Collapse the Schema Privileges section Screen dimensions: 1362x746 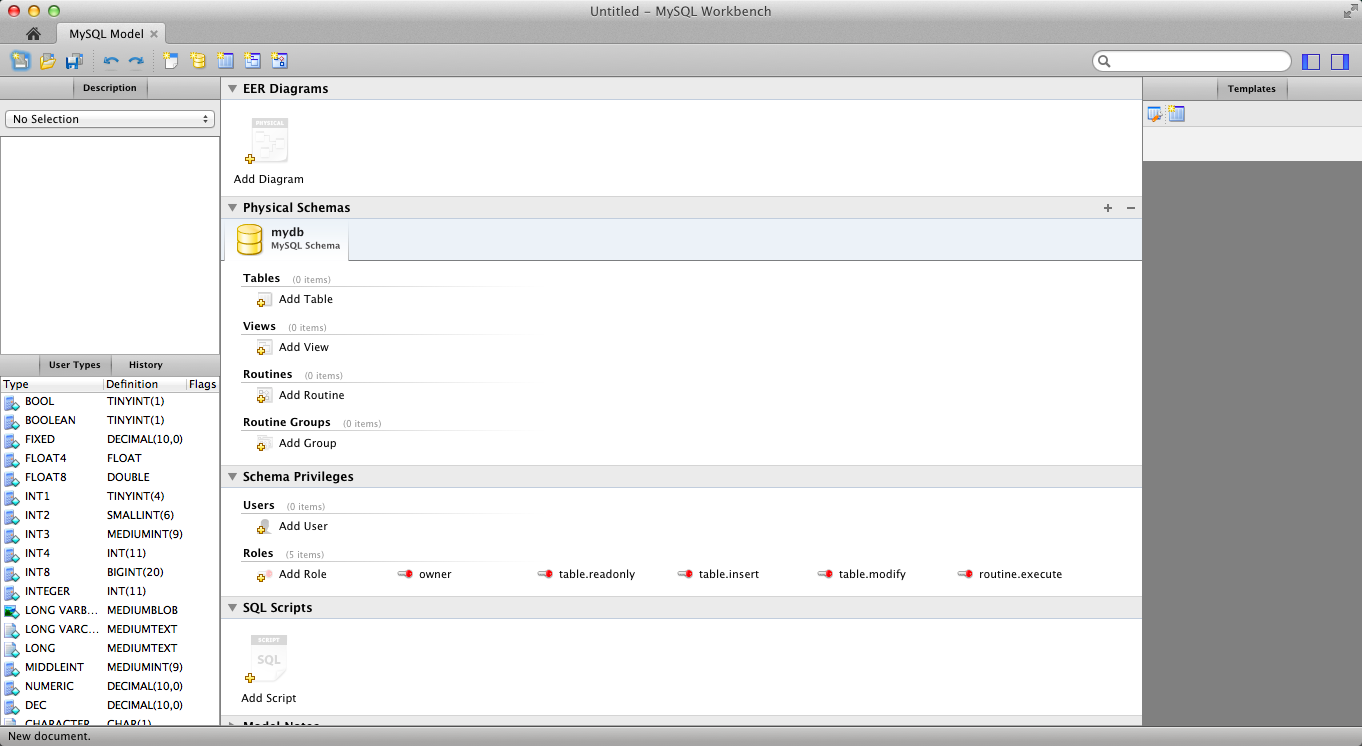[232, 477]
